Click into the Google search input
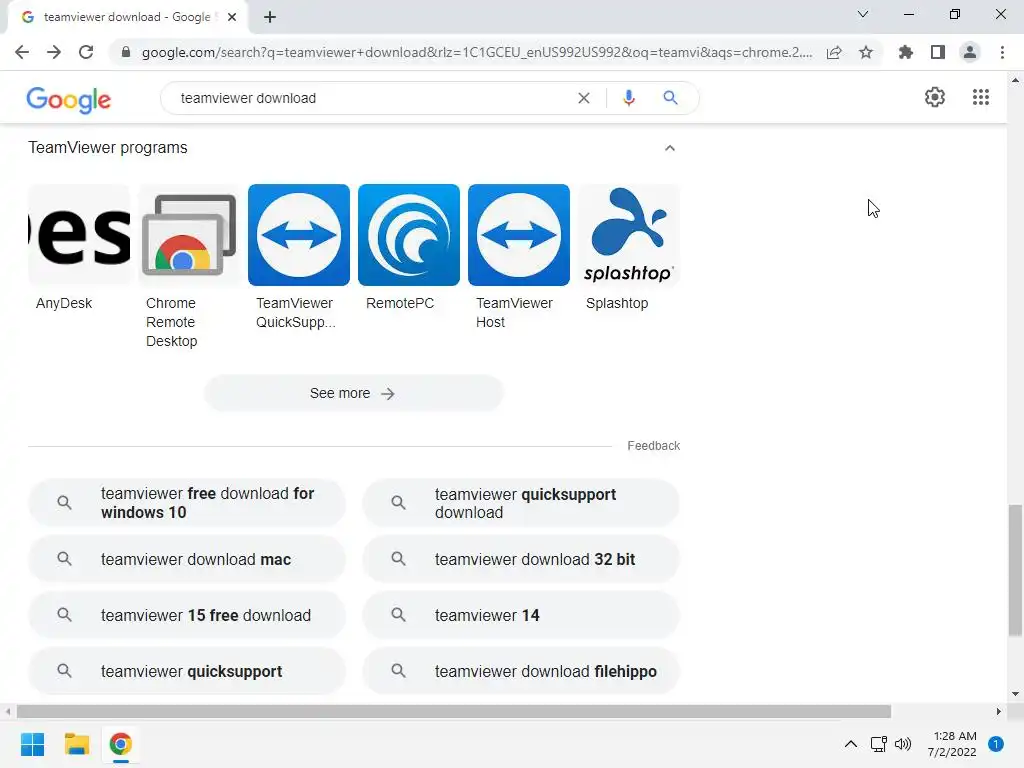This screenshot has height=768, width=1024. coord(372,98)
